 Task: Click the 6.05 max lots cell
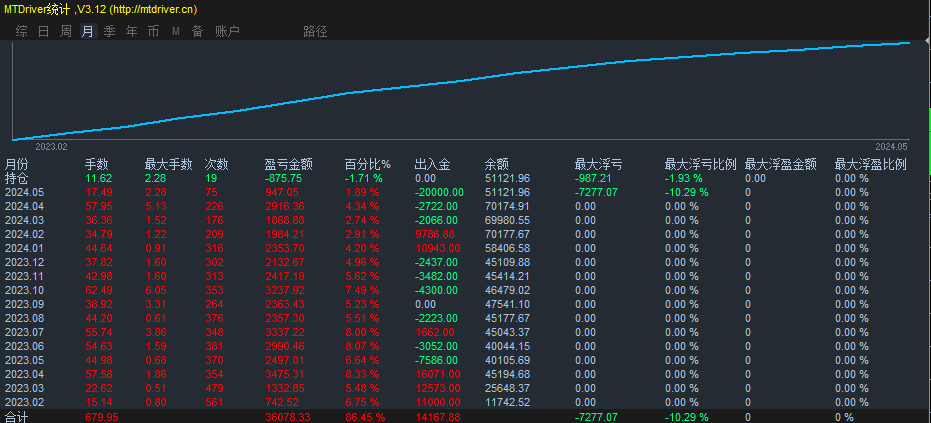point(154,291)
